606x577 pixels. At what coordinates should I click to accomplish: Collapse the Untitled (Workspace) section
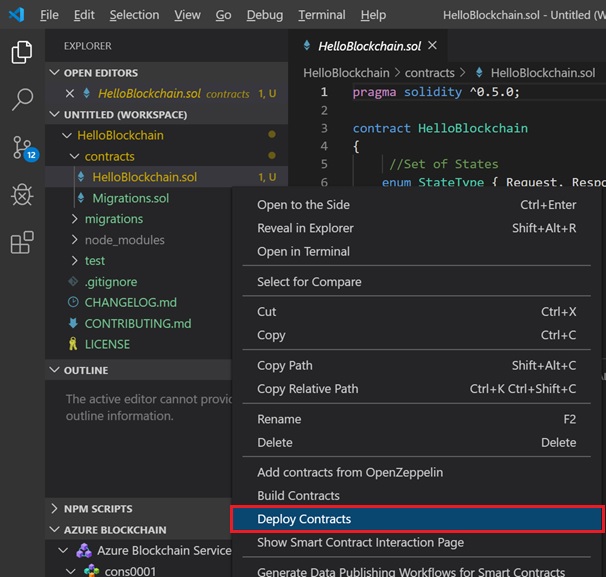(x=54, y=114)
